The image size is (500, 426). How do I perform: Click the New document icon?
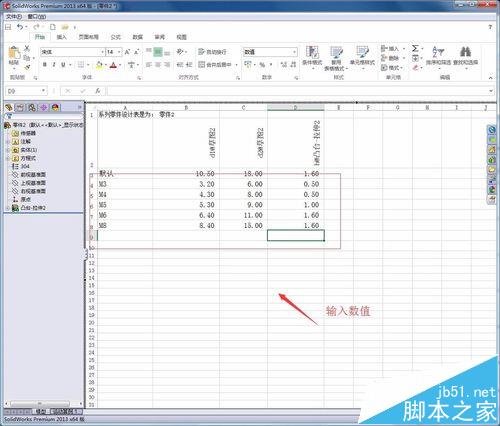53,27
